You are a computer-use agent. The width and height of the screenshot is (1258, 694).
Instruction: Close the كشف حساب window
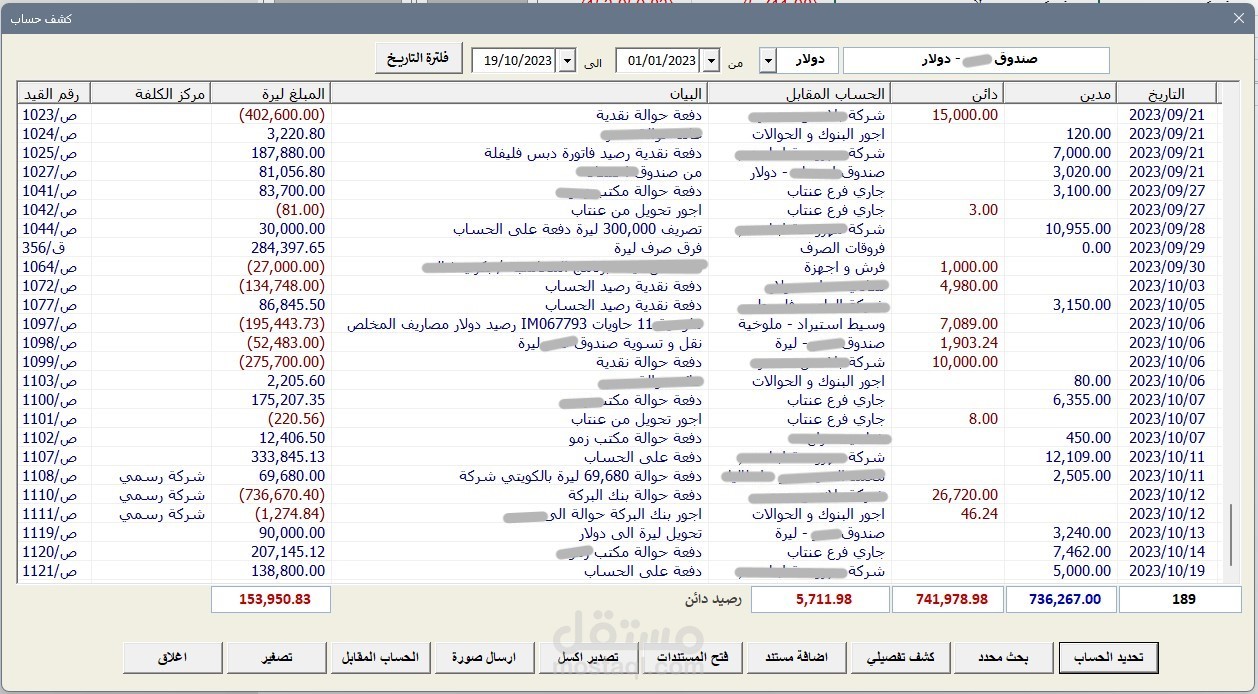tap(1240, 19)
